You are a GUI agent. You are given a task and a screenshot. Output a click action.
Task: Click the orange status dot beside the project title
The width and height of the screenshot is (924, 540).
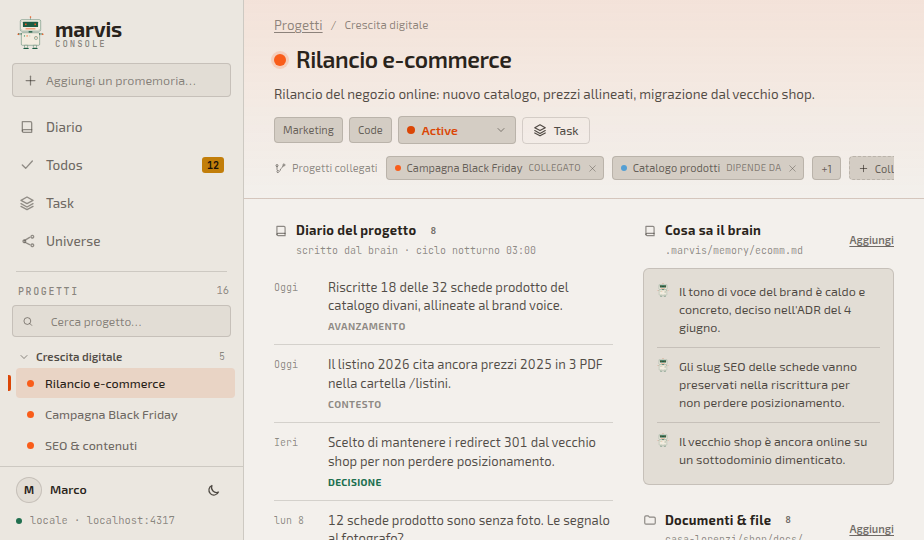(280, 60)
